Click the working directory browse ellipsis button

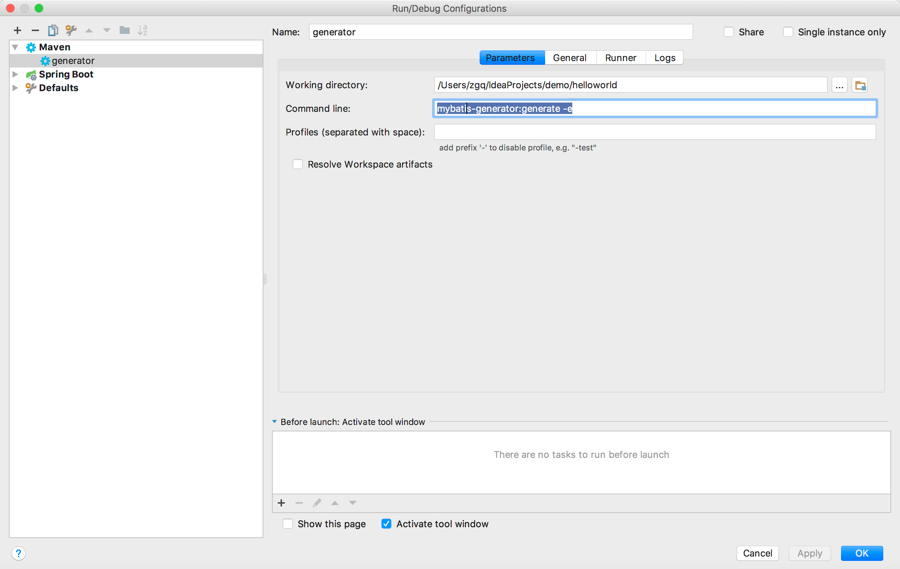[839, 86]
